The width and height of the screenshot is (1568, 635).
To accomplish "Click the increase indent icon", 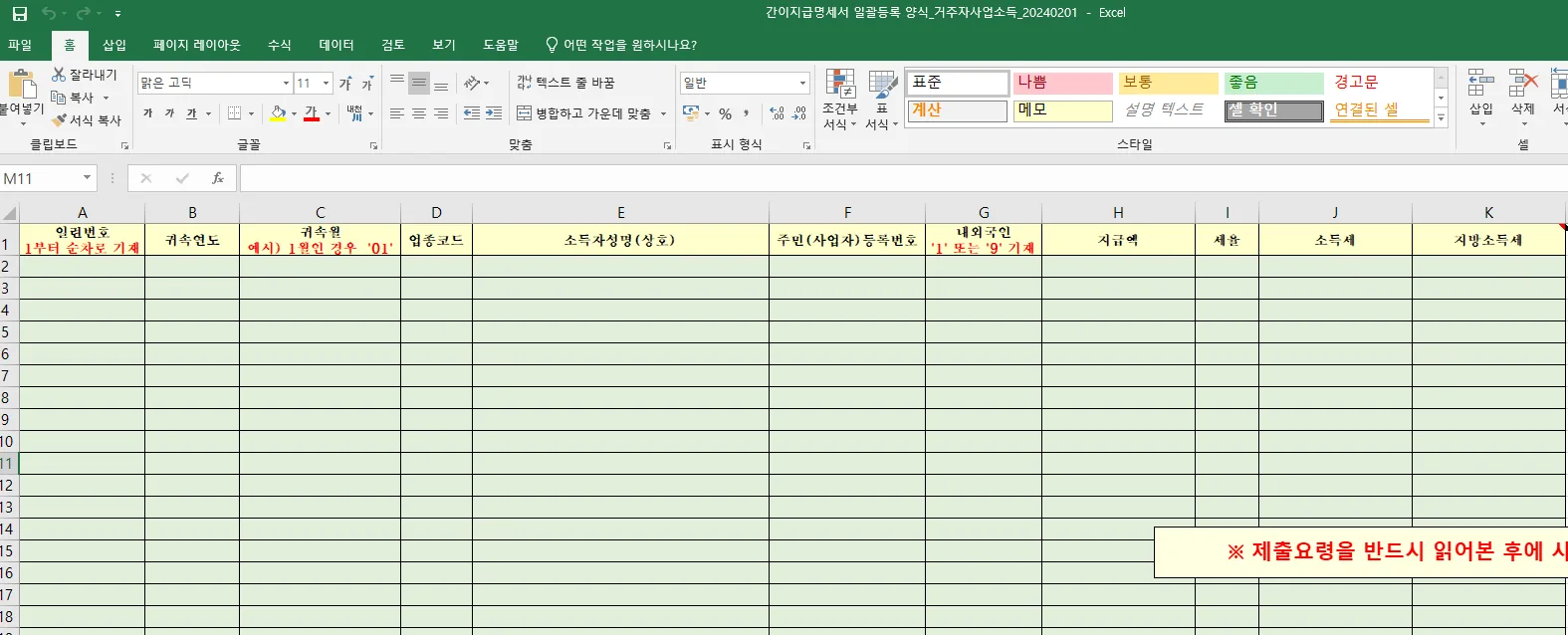I will point(494,113).
